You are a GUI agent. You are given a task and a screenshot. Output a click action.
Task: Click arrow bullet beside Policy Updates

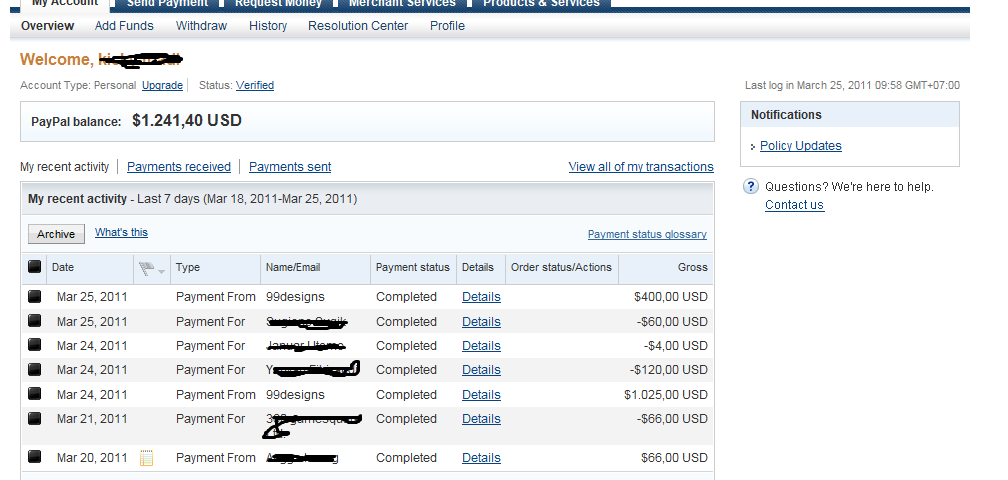pos(753,147)
